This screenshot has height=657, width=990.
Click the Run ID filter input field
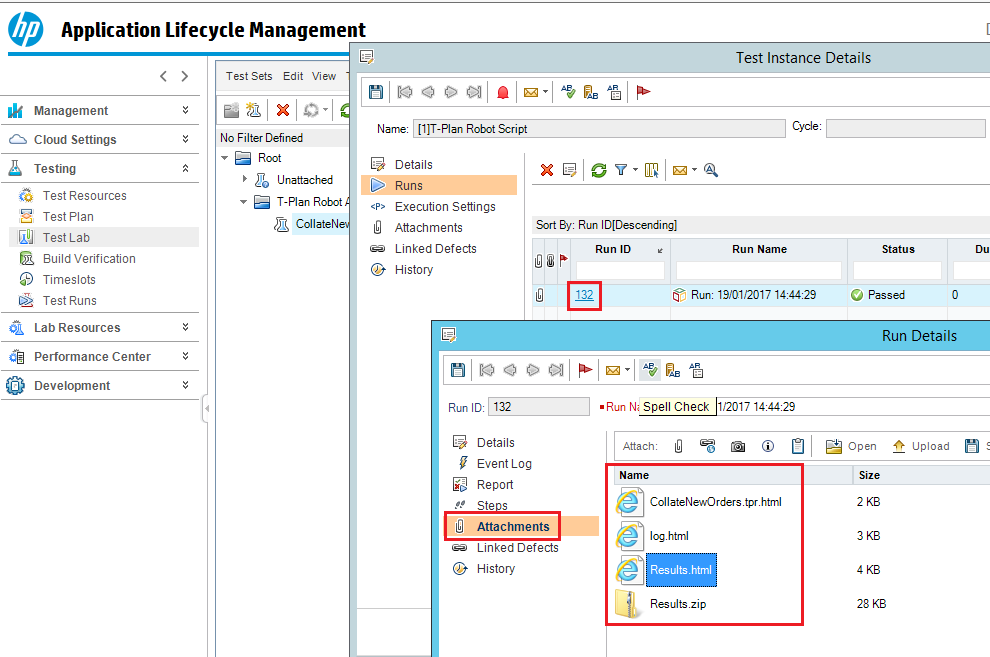click(620, 271)
